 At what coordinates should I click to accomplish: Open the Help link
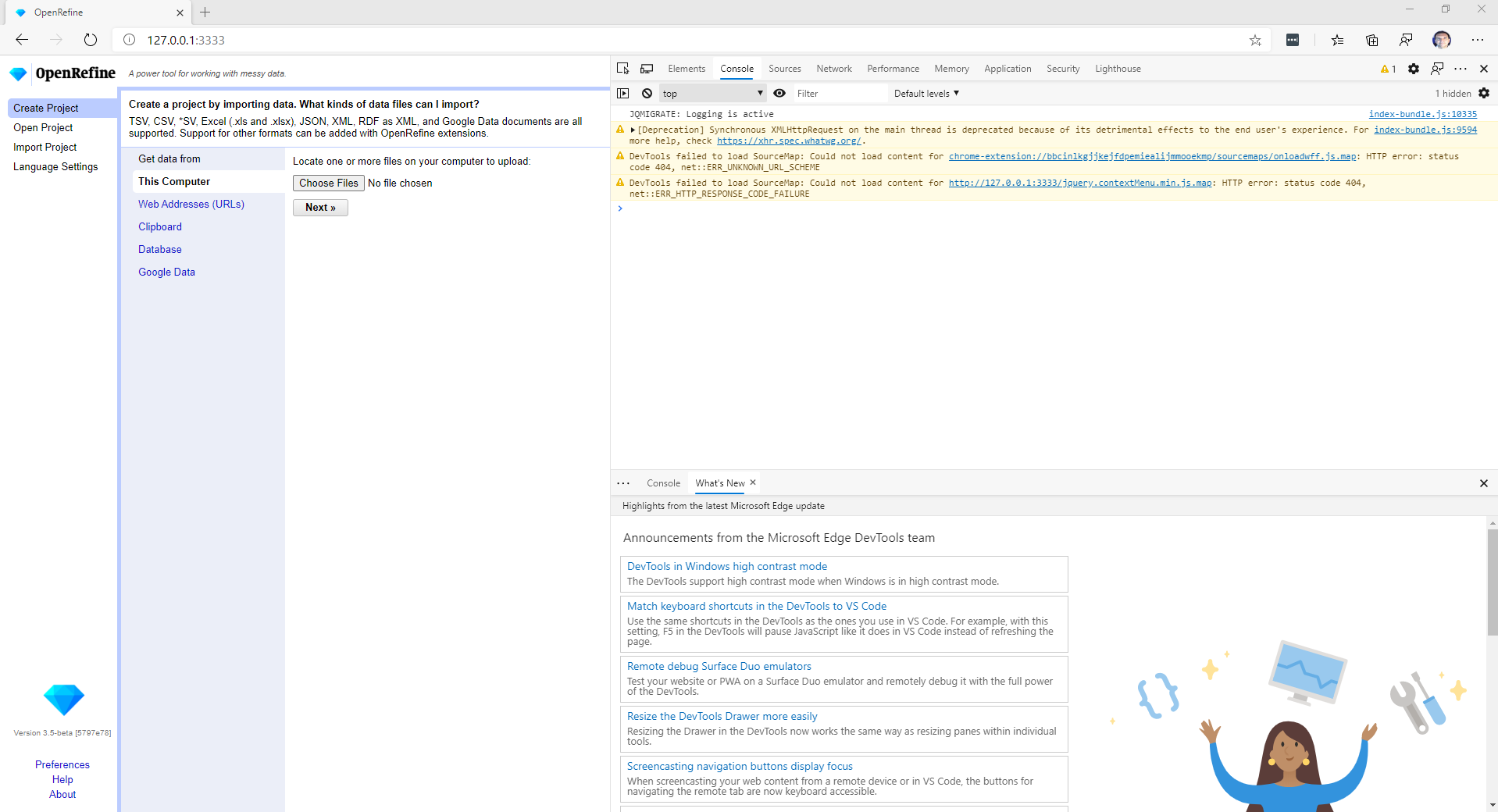pos(62,779)
